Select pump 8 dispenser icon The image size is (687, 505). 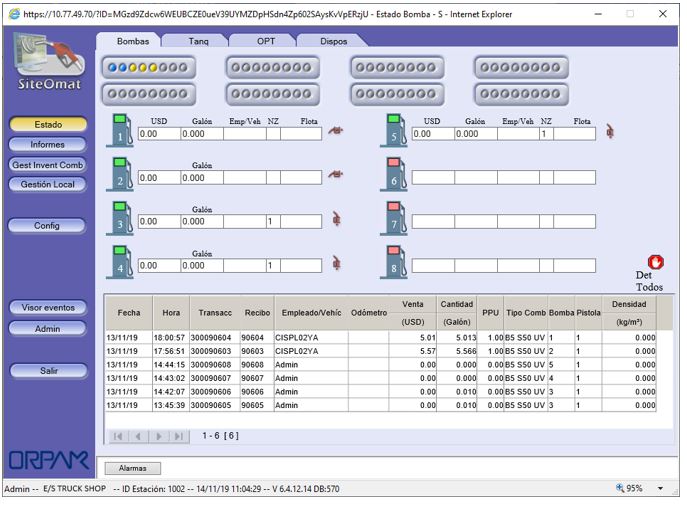(x=395, y=262)
